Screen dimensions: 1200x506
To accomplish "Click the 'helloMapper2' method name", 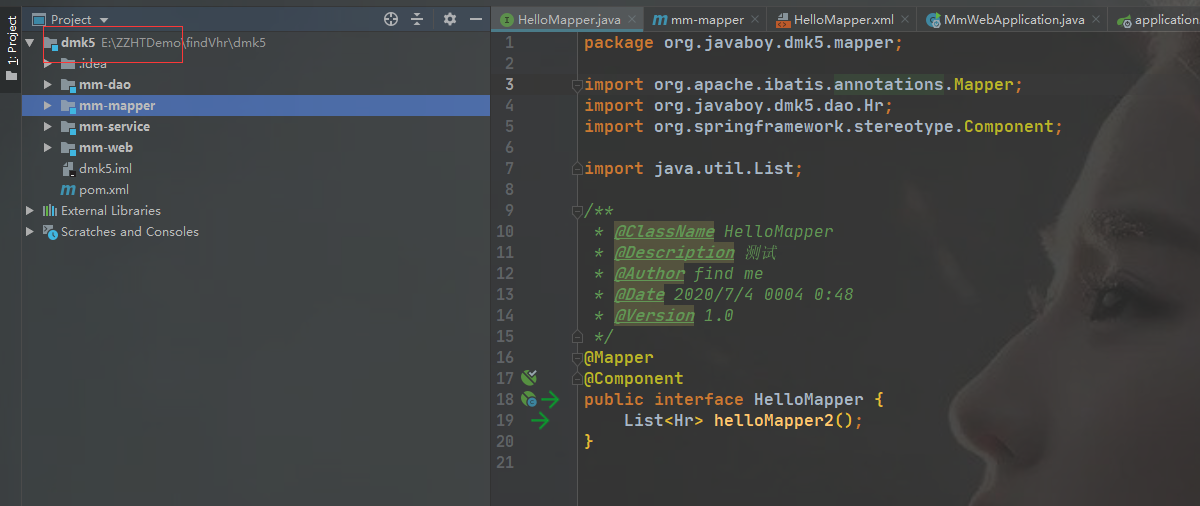I will pyautogui.click(x=773, y=420).
